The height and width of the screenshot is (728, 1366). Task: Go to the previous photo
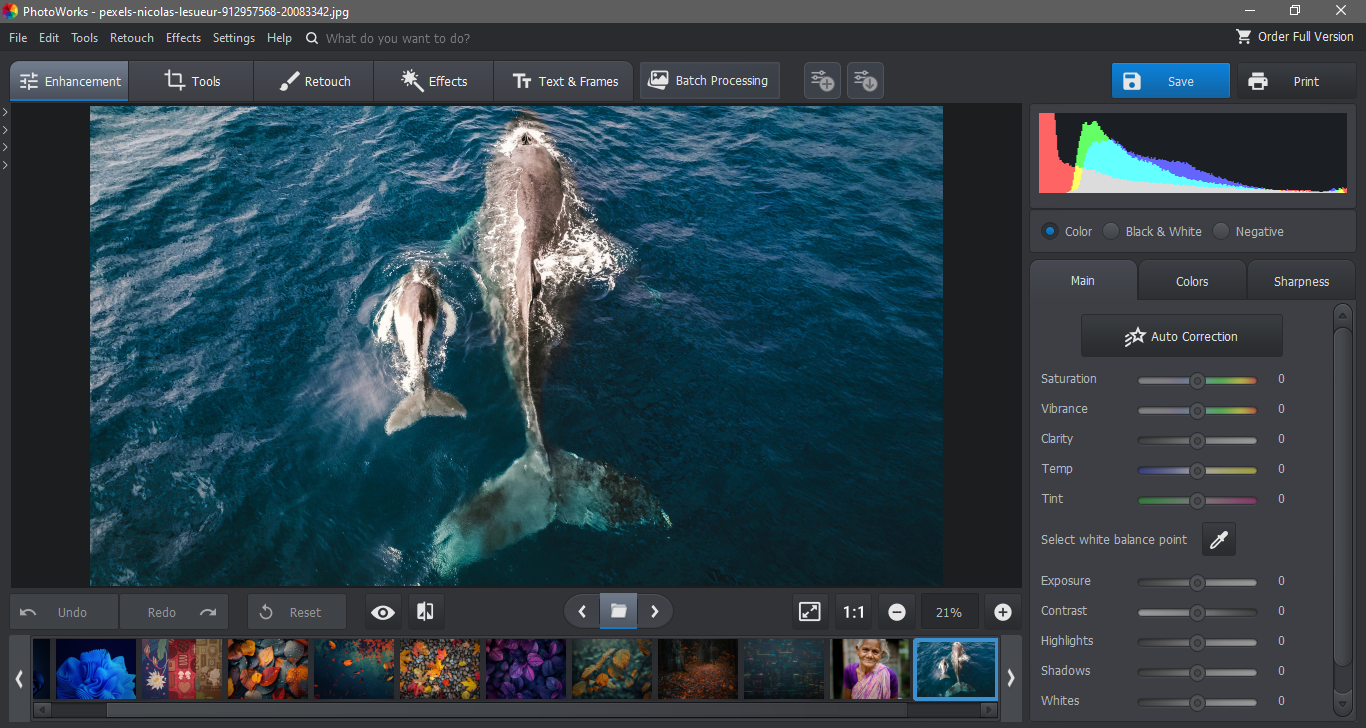pyautogui.click(x=582, y=611)
